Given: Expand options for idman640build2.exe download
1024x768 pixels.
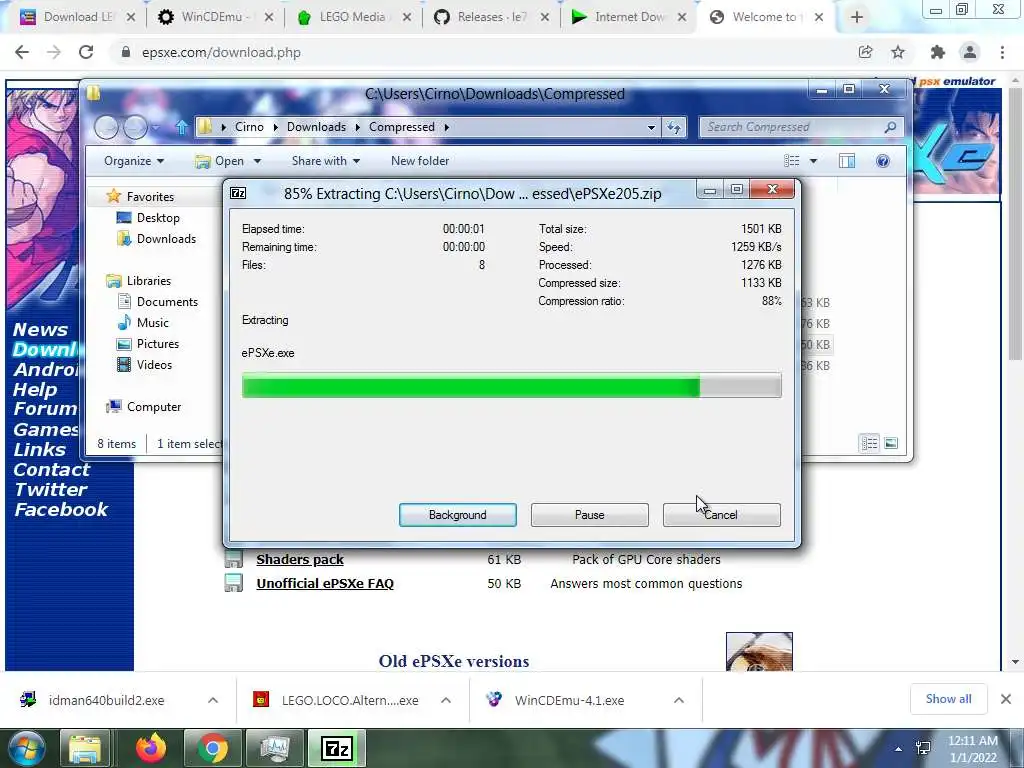Looking at the screenshot, I should pos(213,700).
